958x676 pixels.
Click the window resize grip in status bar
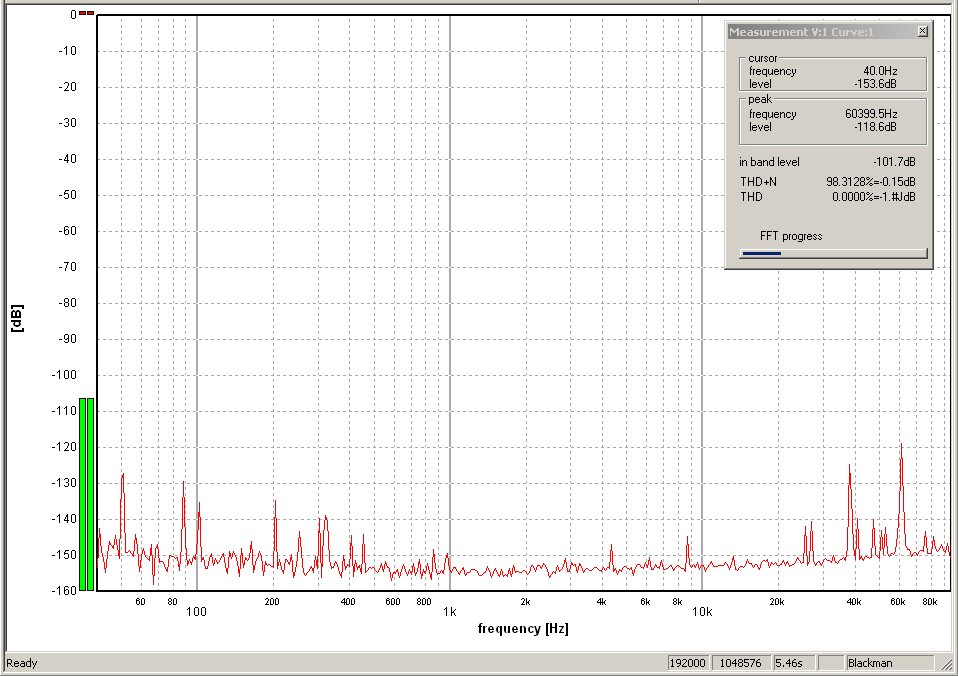(947, 664)
